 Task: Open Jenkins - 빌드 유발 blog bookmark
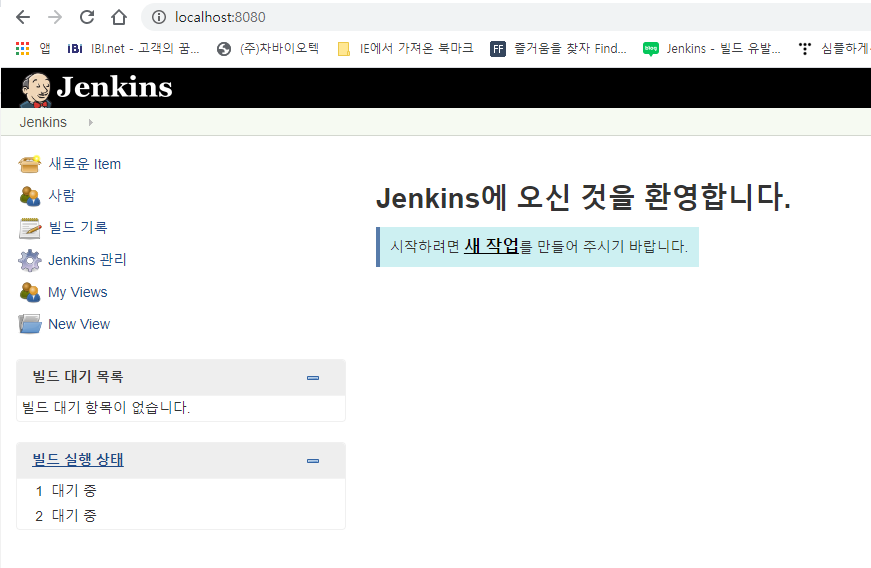(712, 49)
